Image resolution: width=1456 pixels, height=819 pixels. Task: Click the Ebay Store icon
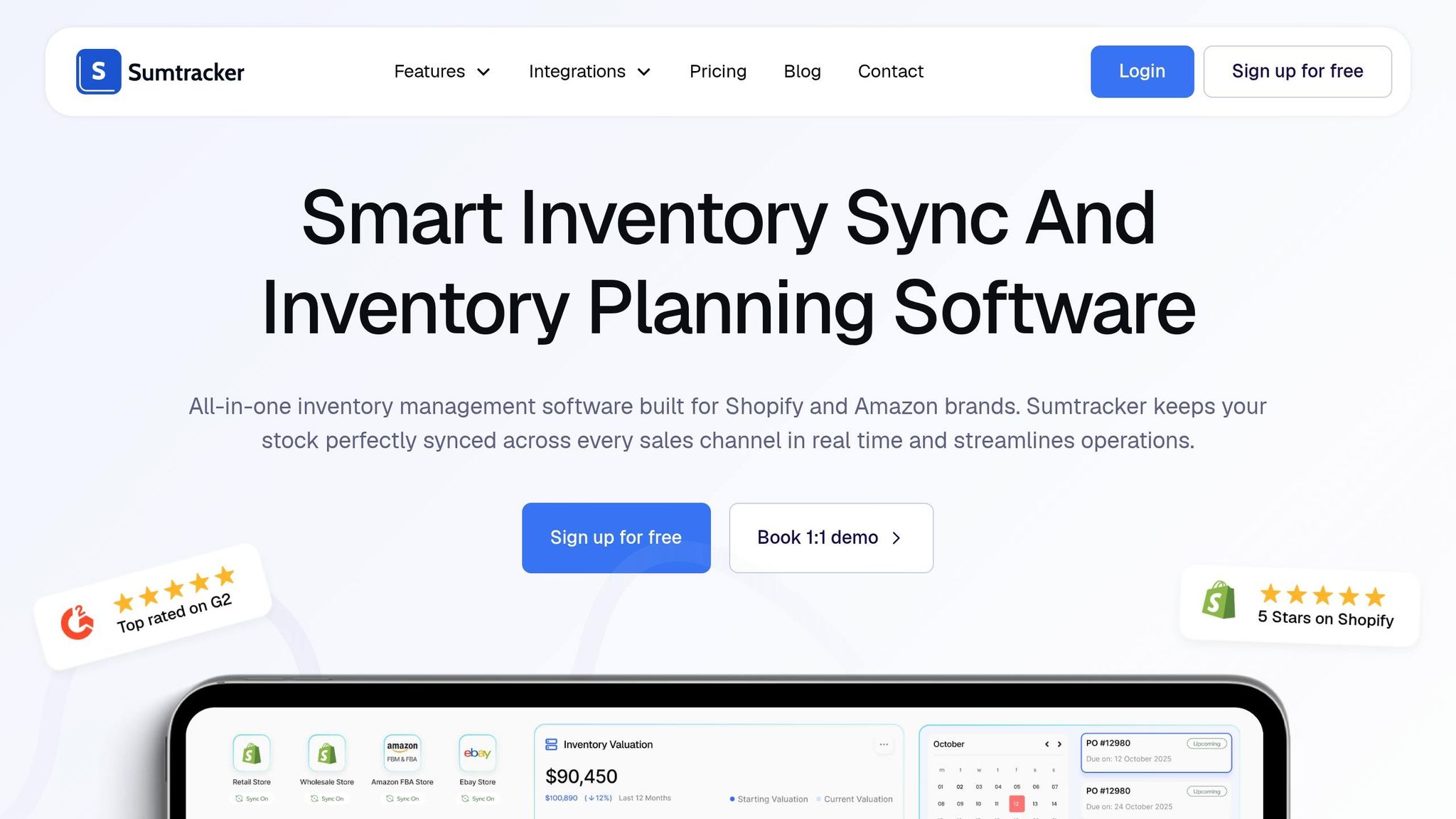point(477,754)
